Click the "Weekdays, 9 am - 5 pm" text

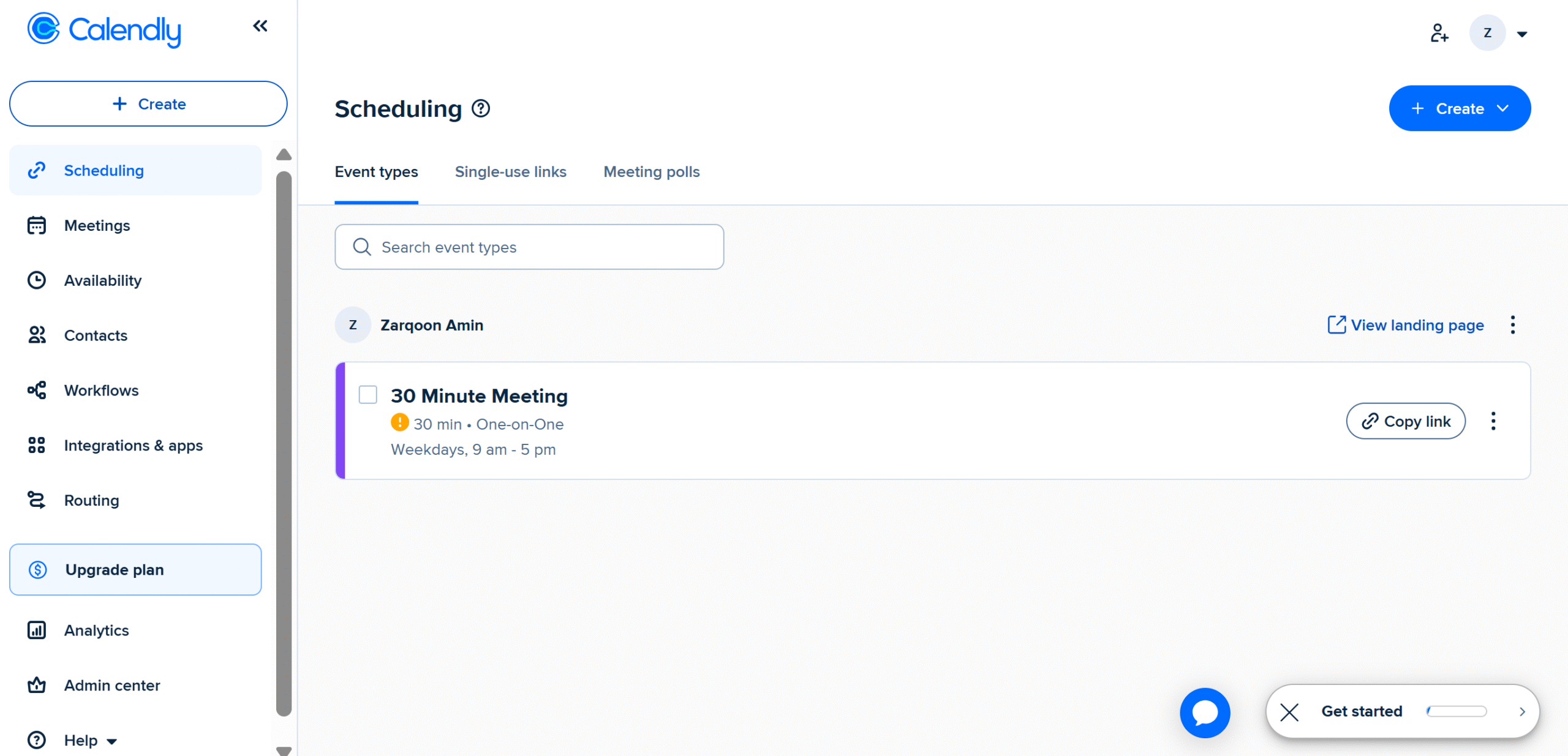473,449
